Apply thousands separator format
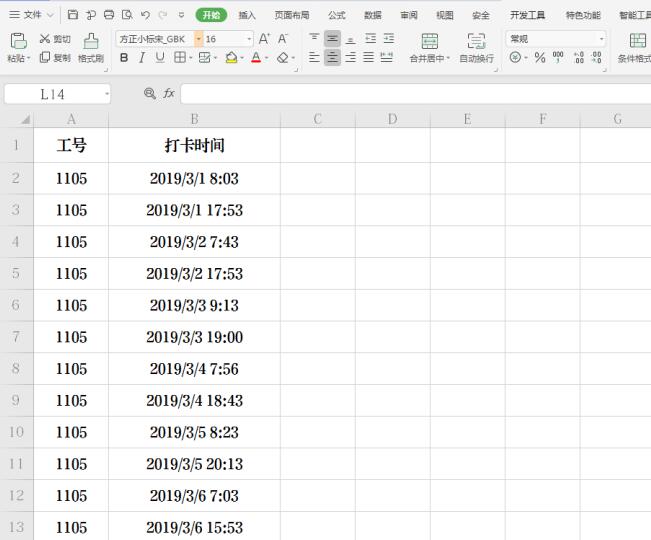The height and width of the screenshot is (540, 651). 558,57
